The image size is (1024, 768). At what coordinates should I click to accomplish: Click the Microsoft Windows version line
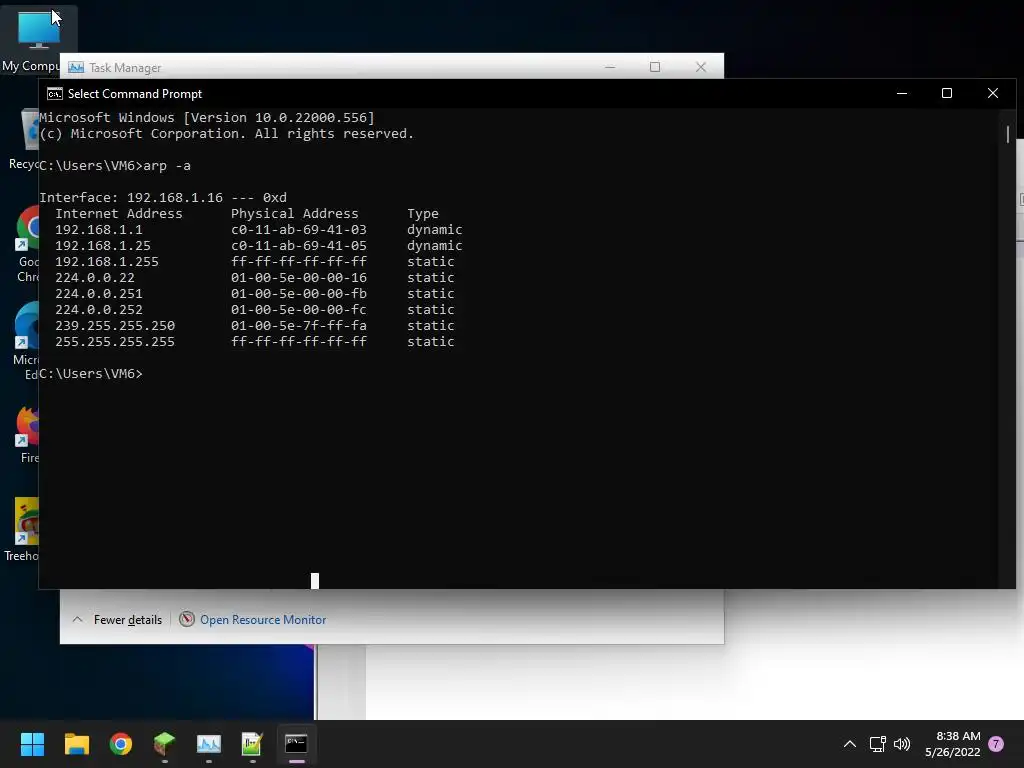[x=207, y=118]
